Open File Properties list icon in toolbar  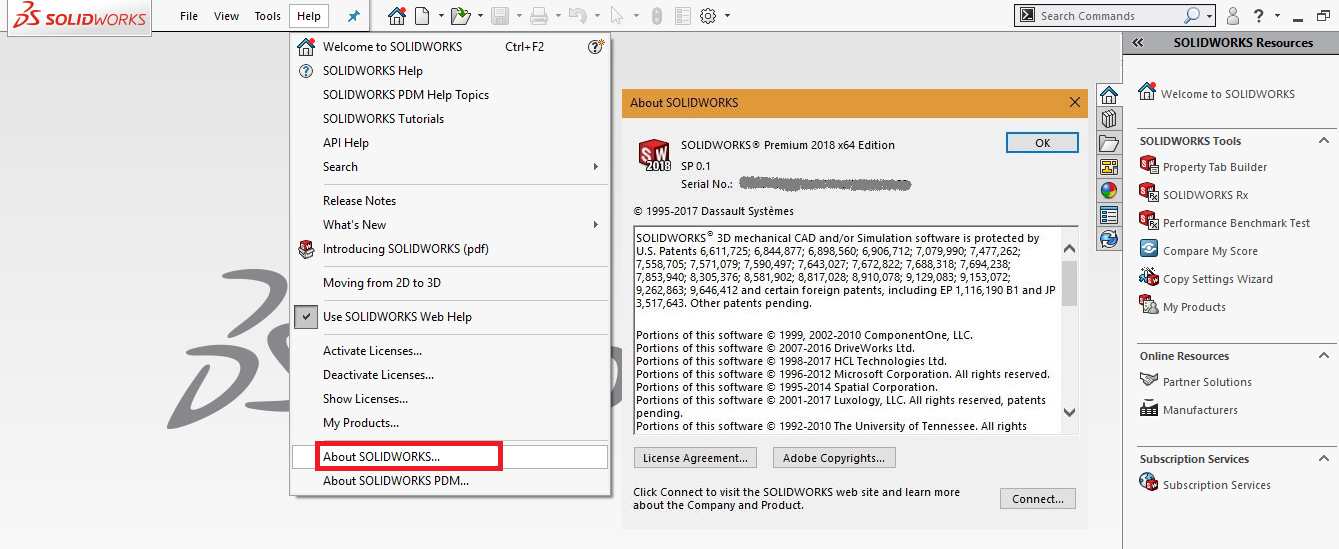point(683,16)
